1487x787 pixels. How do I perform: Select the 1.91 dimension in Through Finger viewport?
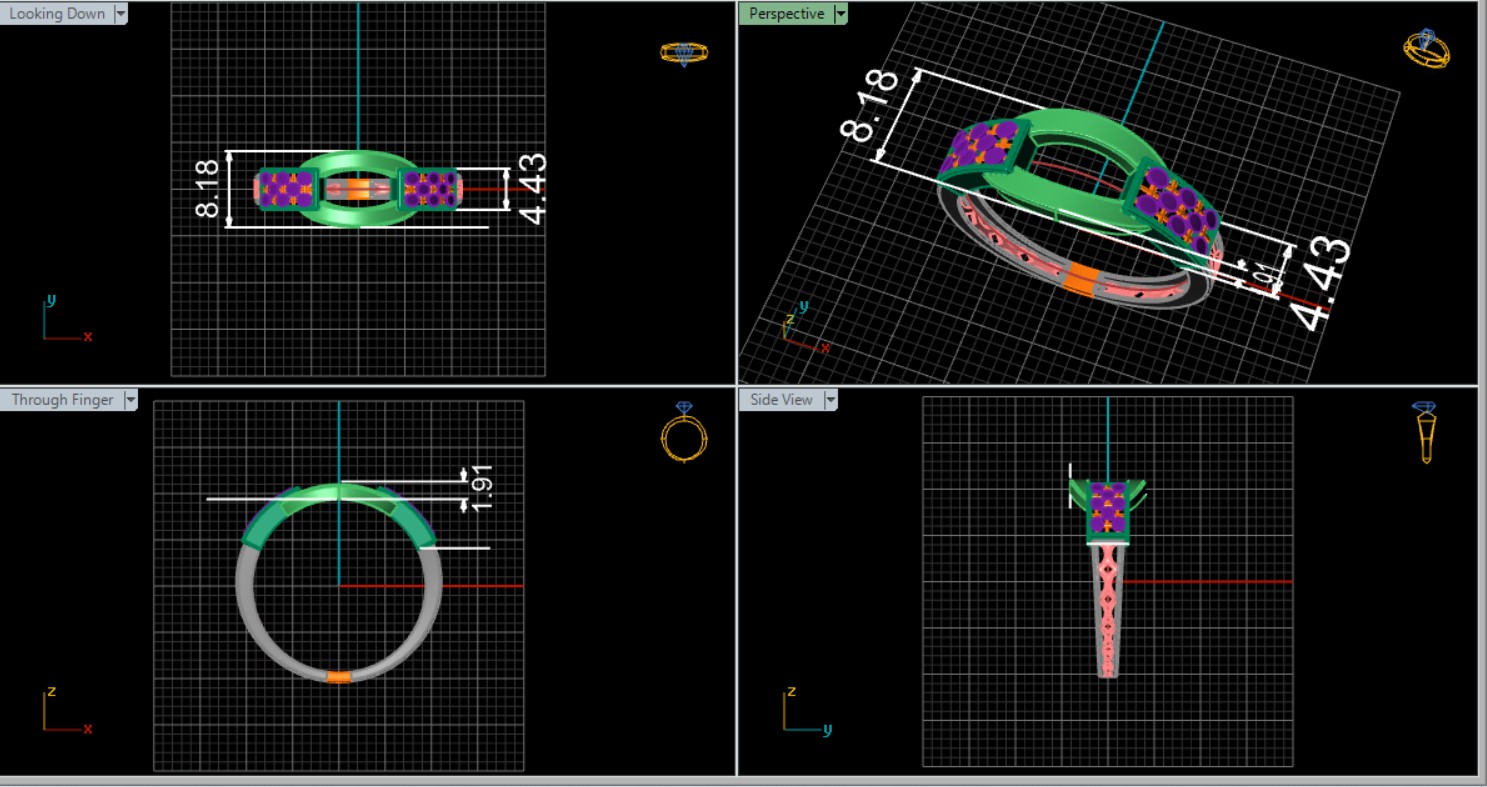pyautogui.click(x=481, y=489)
